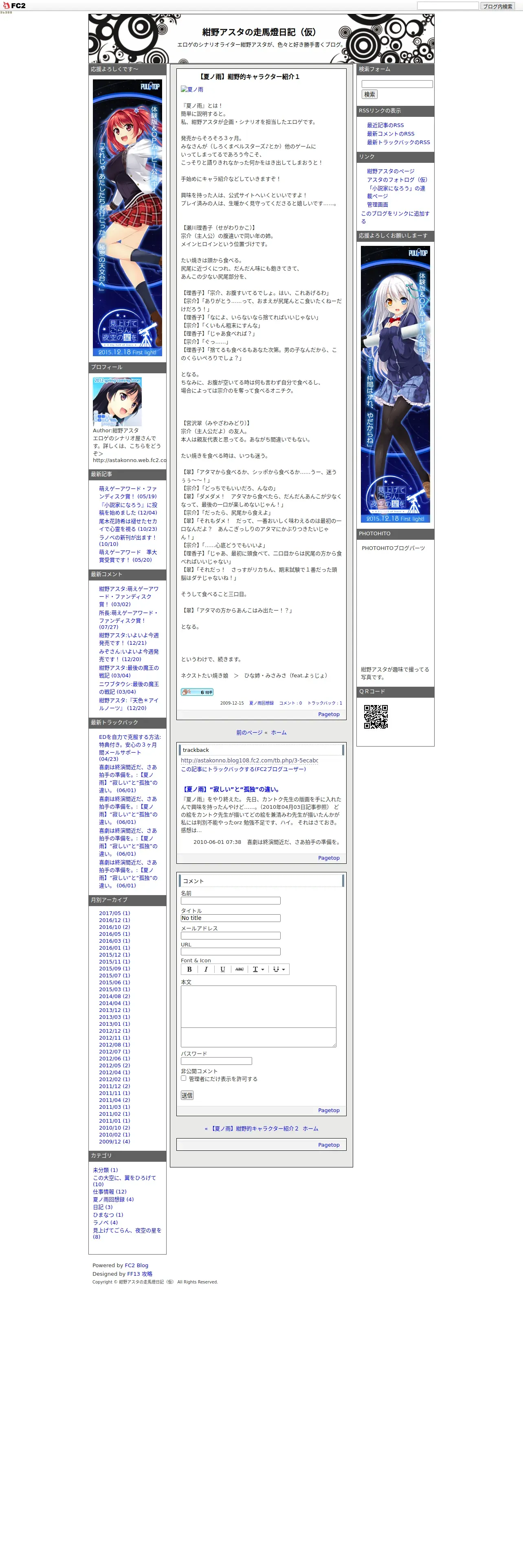The width and height of the screenshot is (523, 1568).
Task: Click the profile avatar image
Action: [x=117, y=401]
